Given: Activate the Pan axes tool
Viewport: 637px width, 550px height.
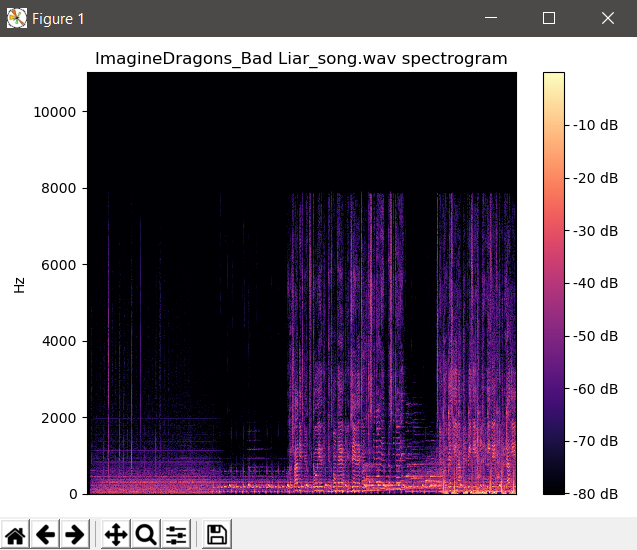Looking at the screenshot, I should point(116,534).
